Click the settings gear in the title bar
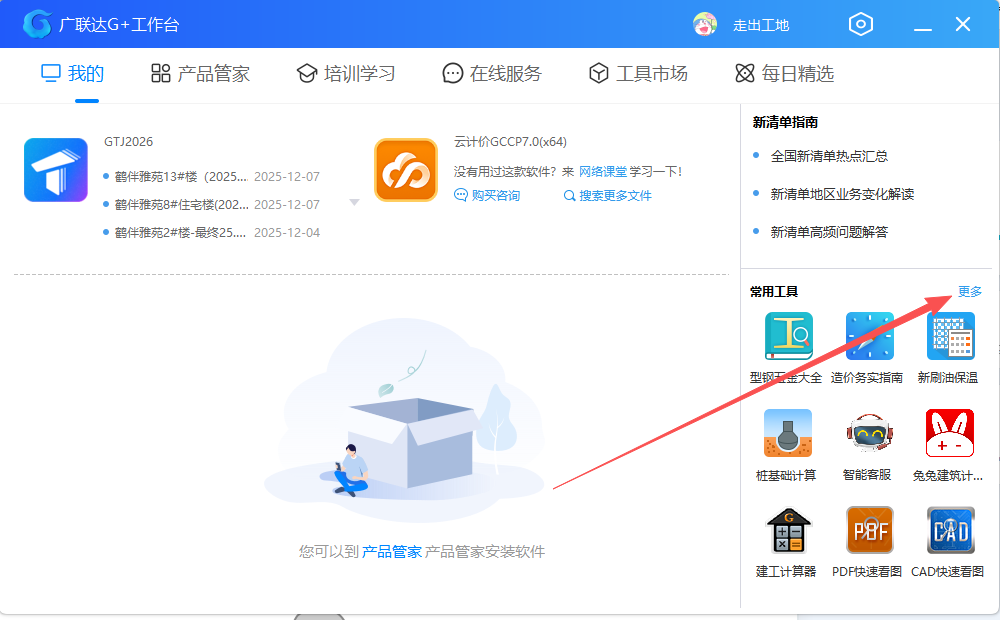Screen dimensions: 1000x620 click(860, 24)
